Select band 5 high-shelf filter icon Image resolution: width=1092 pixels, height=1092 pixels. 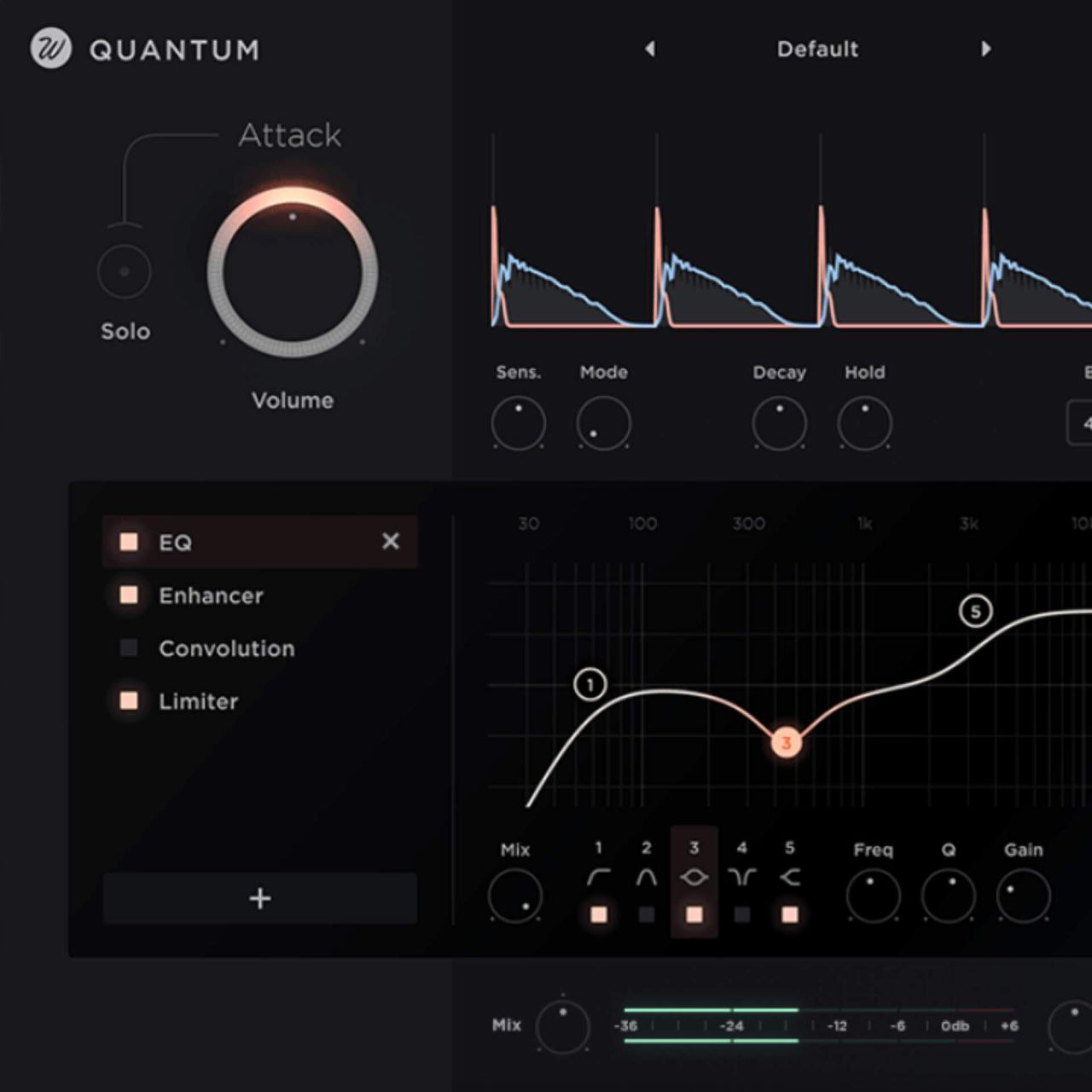pos(790,877)
